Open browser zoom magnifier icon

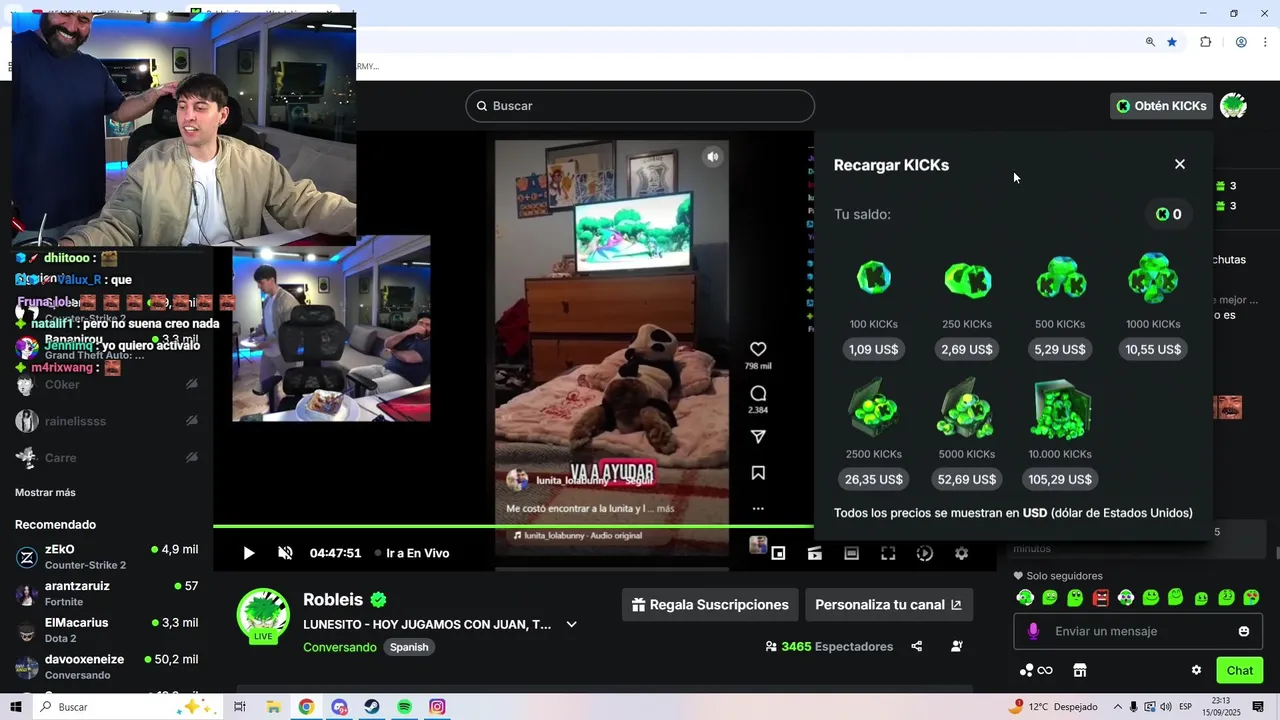1150,42
